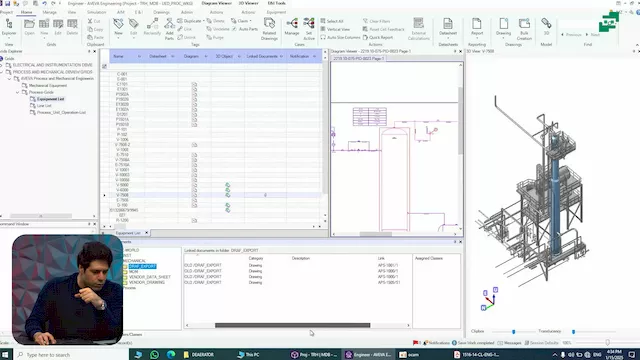Image resolution: width=640 pixels, height=360 pixels.
Task: Launch Bulk Creation for drawings
Action: click(524, 29)
